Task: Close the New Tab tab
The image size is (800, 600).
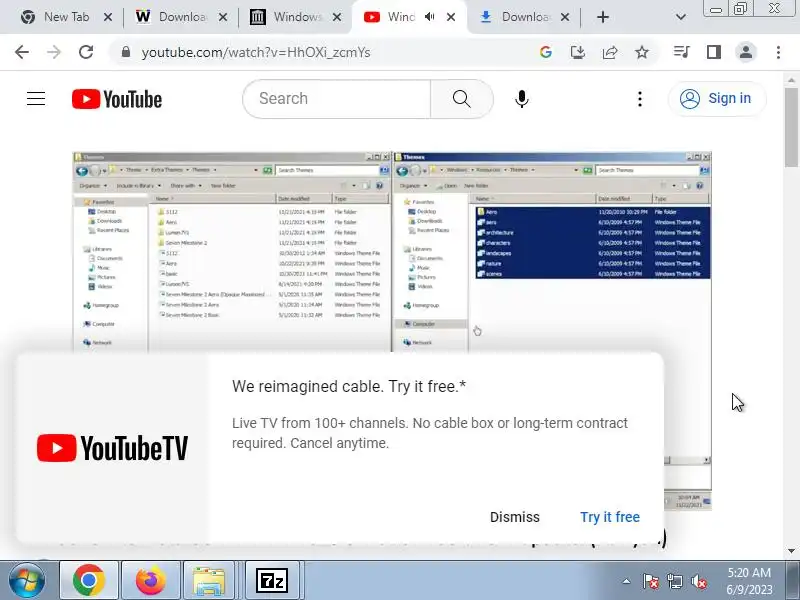Action: [x=108, y=17]
